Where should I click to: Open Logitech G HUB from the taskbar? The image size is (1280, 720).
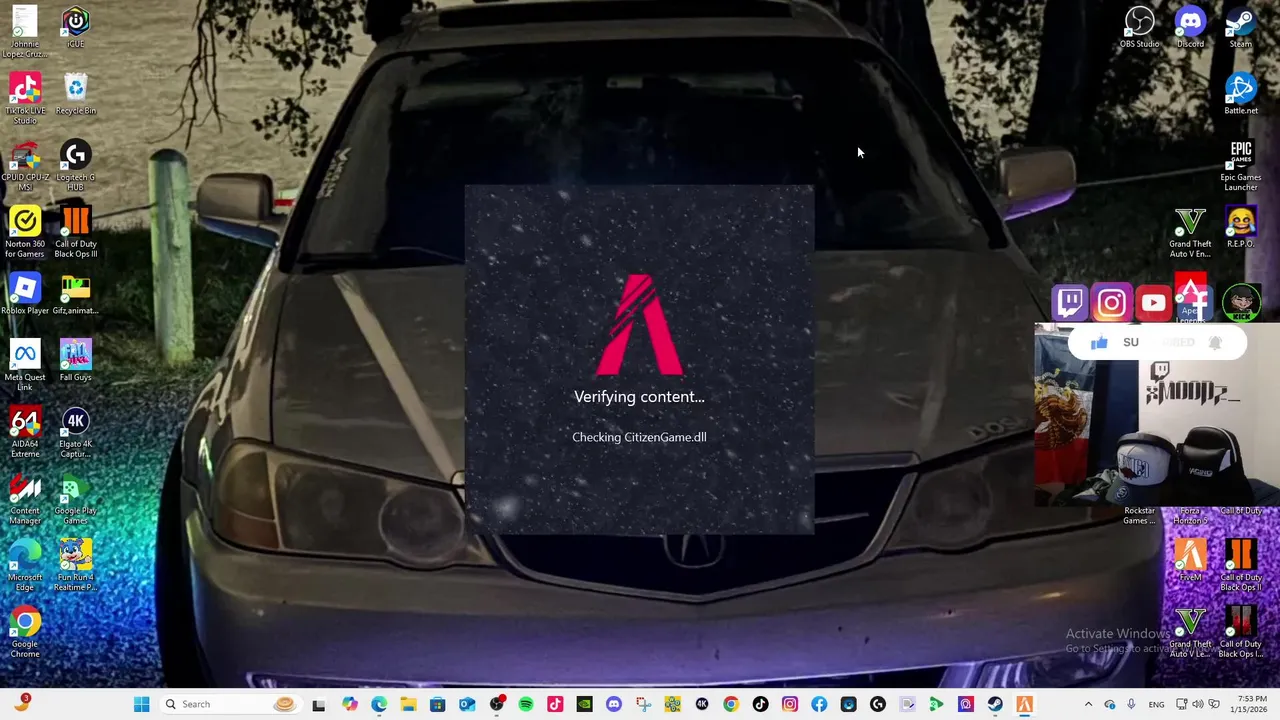pos(878,704)
